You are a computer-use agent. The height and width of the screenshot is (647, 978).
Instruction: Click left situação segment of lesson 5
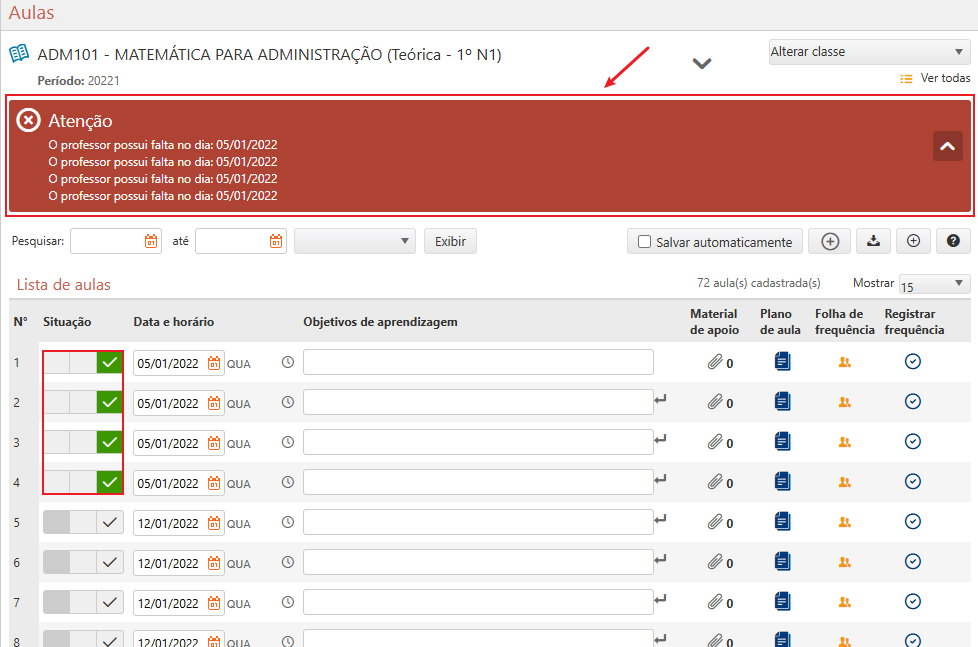[57, 522]
